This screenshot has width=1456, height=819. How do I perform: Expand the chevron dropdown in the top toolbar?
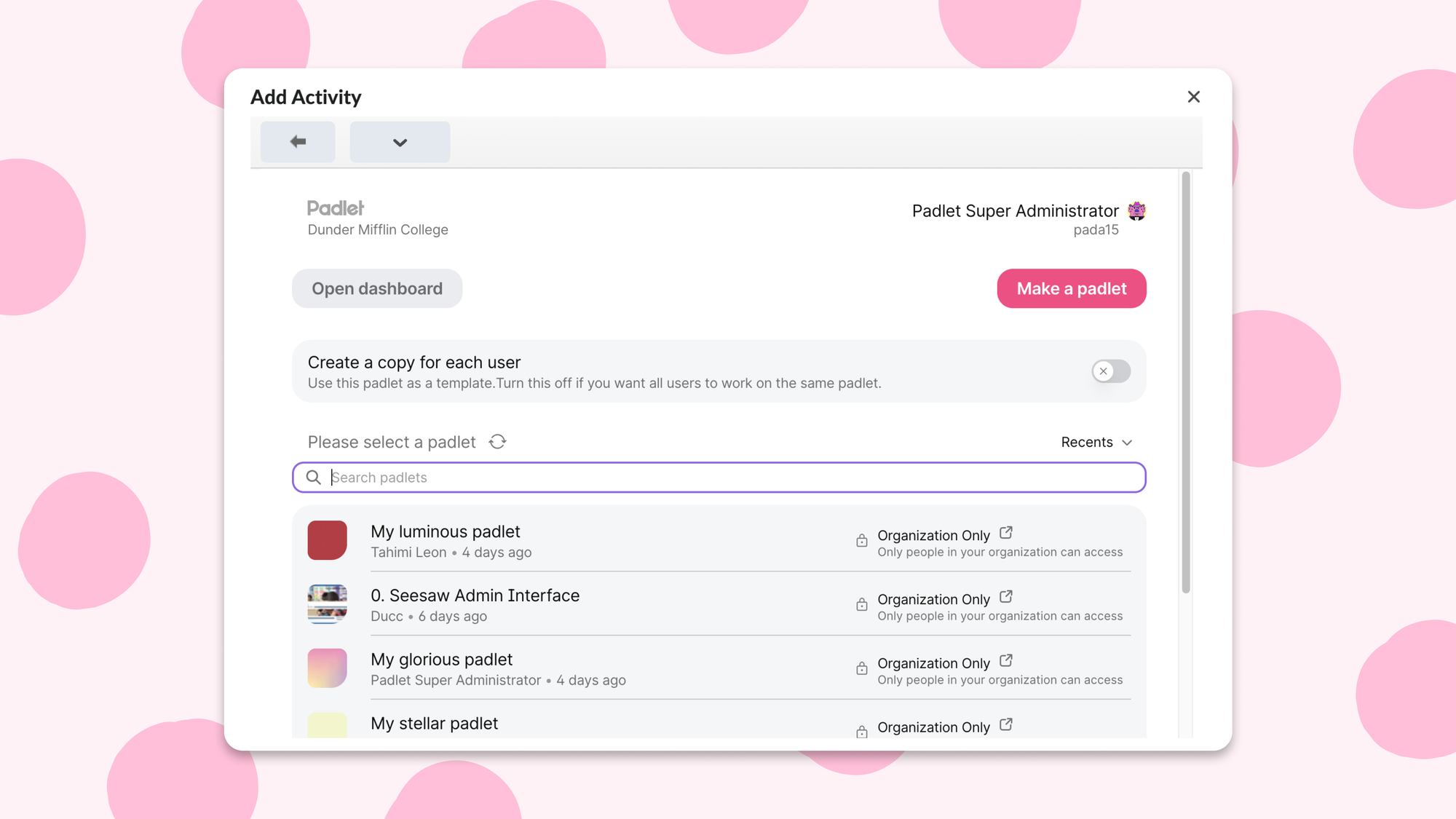pyautogui.click(x=400, y=142)
